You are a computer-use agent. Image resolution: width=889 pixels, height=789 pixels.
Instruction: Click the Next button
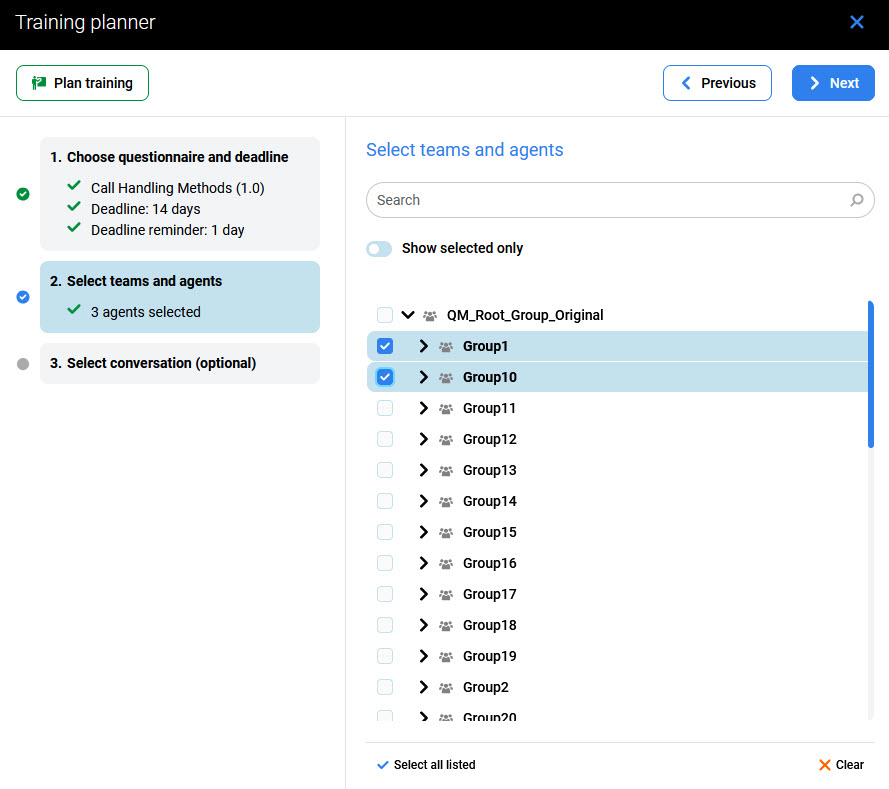pyautogui.click(x=833, y=83)
